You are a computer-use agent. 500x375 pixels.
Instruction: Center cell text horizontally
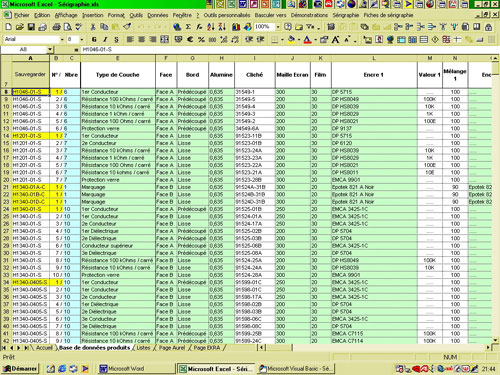[141, 39]
